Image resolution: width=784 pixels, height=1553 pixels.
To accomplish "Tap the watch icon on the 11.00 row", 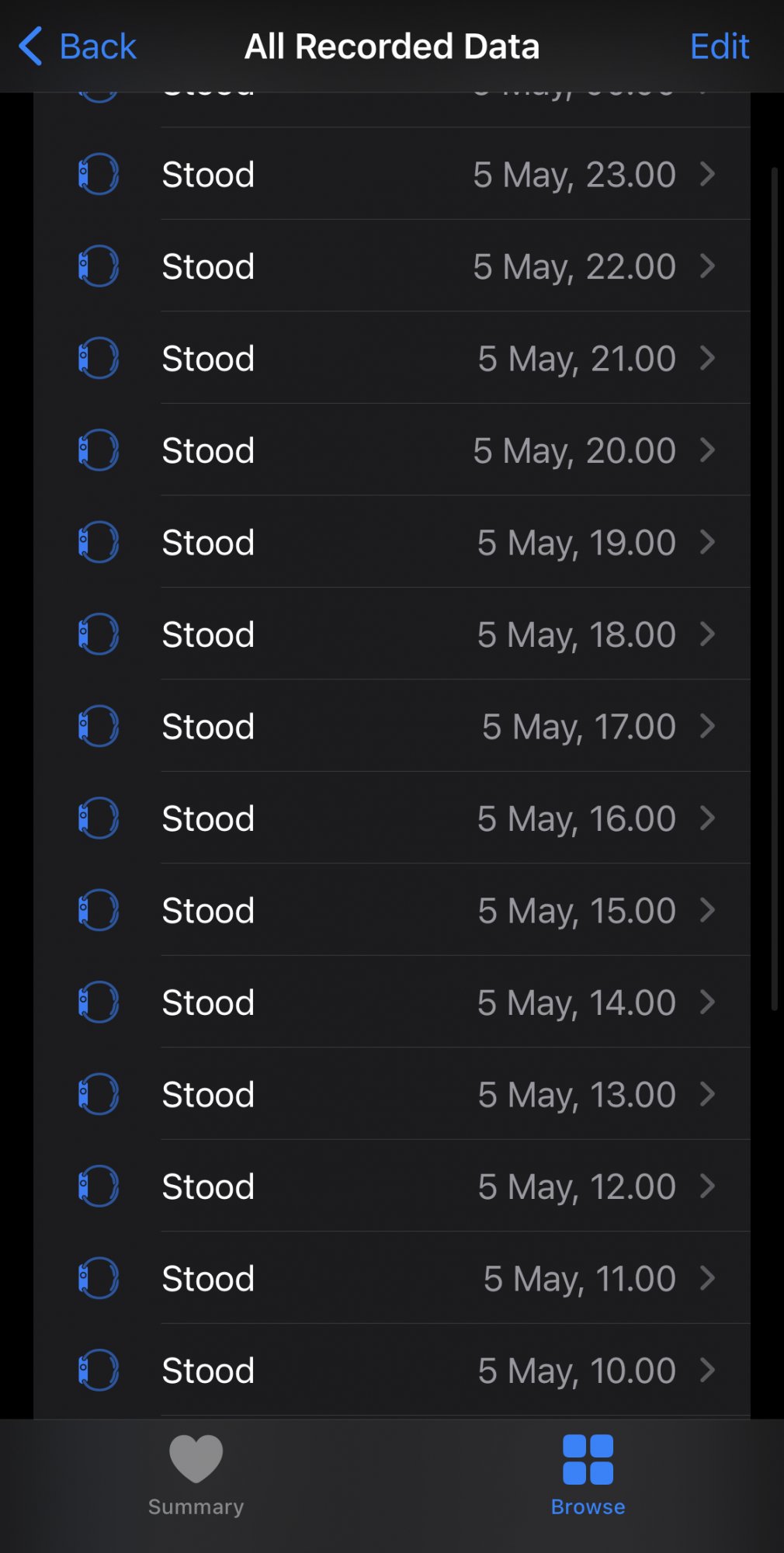I will 99,1278.
